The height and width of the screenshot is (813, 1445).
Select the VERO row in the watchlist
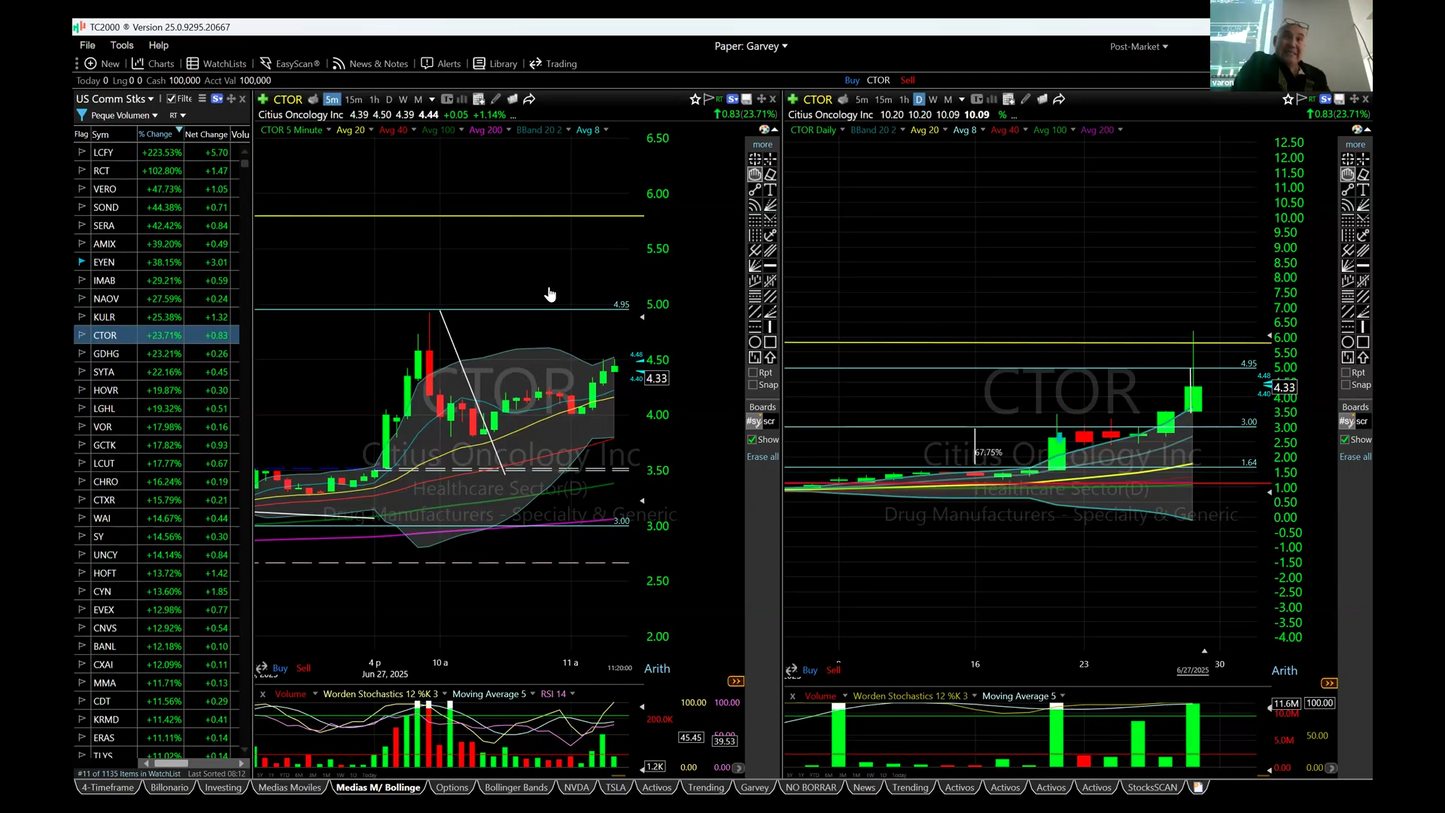click(104, 189)
